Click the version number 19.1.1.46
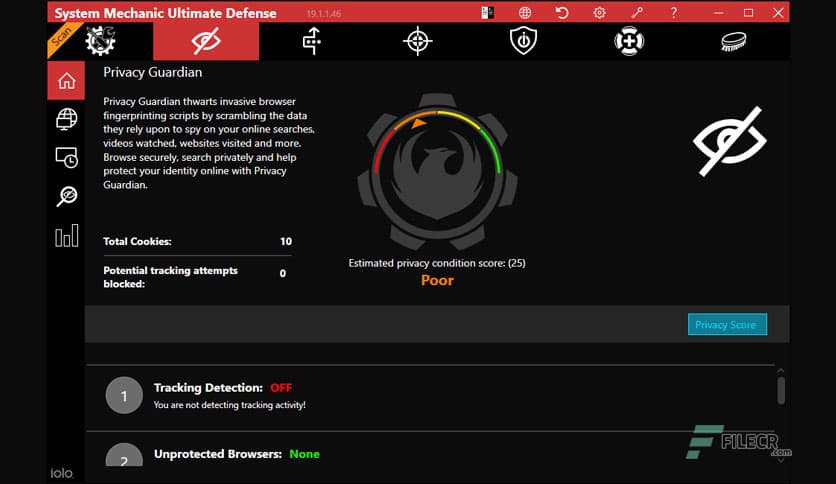836x484 pixels. (324, 14)
